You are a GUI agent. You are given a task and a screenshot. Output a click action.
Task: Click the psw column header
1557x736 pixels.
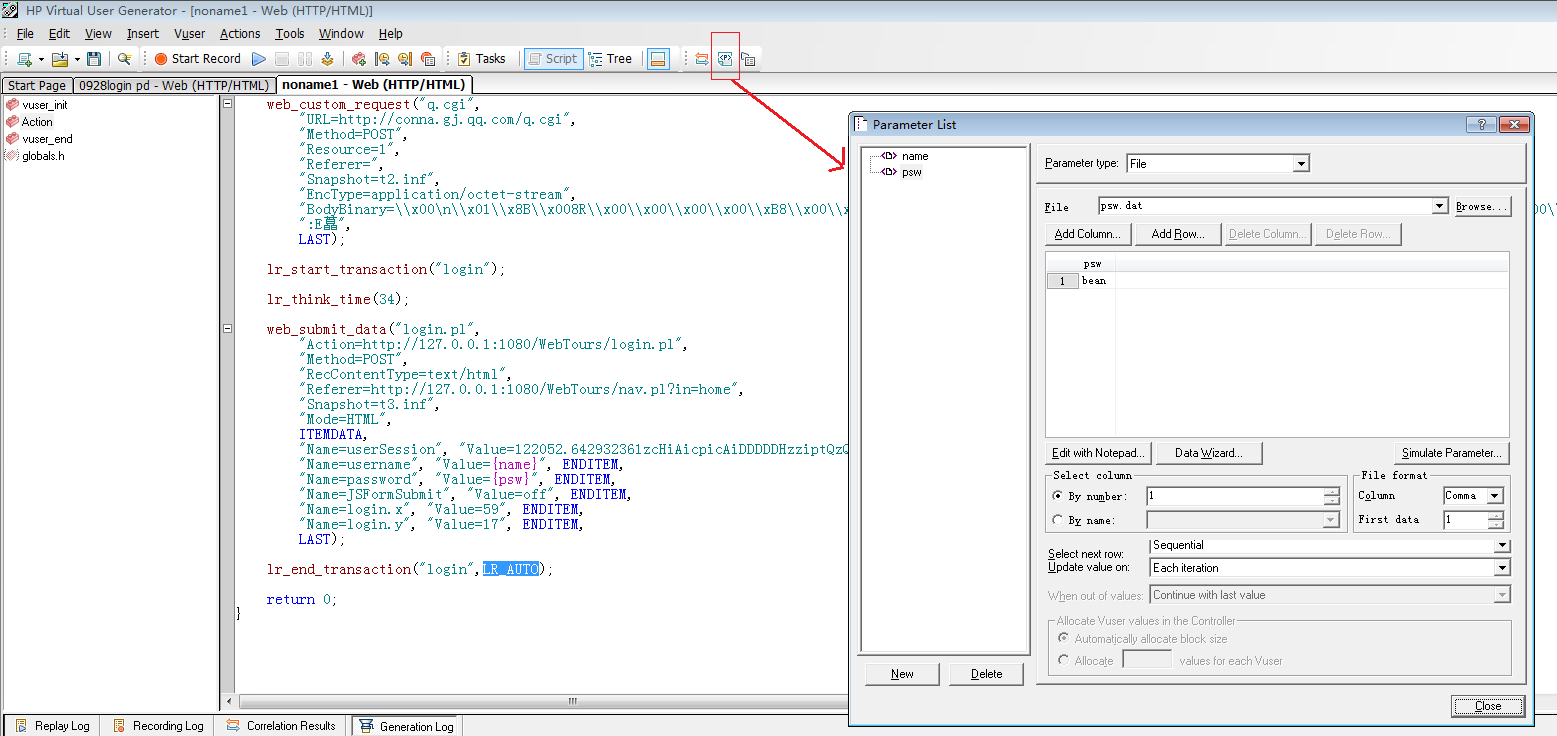[x=1093, y=264]
